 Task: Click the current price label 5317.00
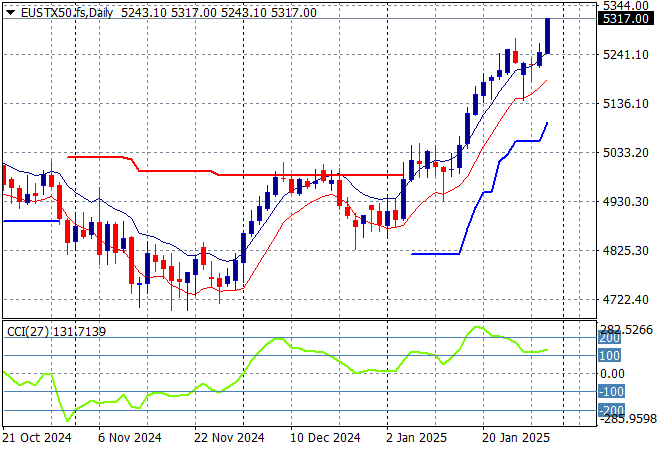click(x=624, y=18)
